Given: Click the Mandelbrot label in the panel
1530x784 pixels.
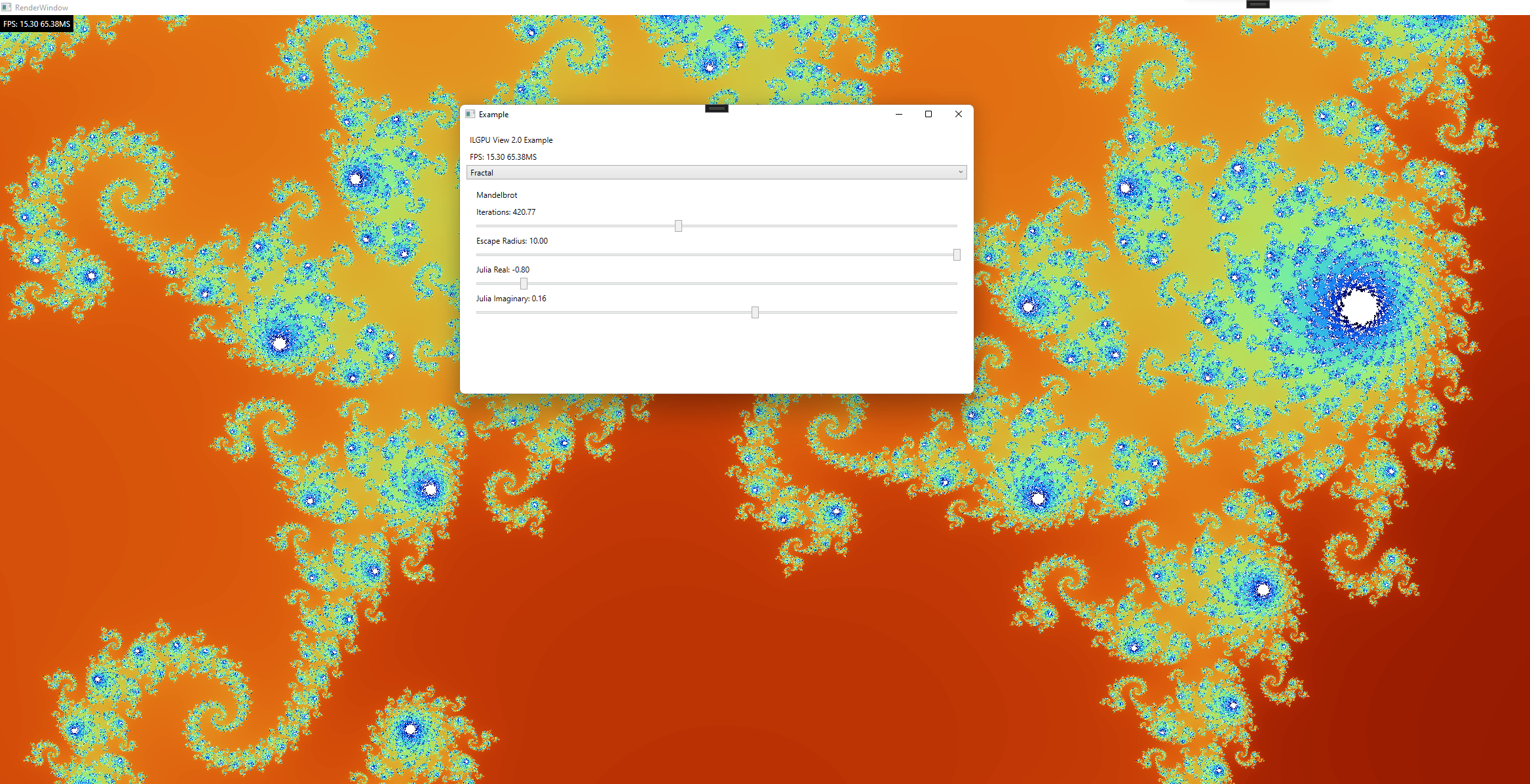Looking at the screenshot, I should point(497,195).
